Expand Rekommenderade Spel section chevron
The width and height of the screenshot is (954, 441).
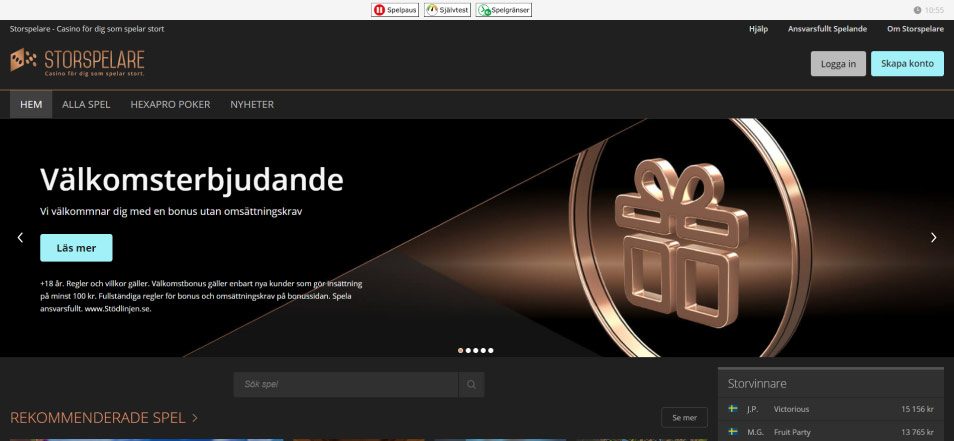[195, 418]
